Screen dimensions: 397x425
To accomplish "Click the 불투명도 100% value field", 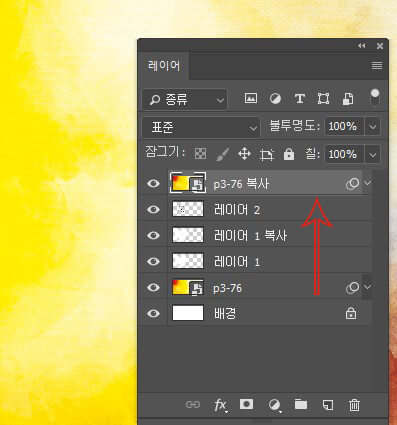I will coord(344,126).
